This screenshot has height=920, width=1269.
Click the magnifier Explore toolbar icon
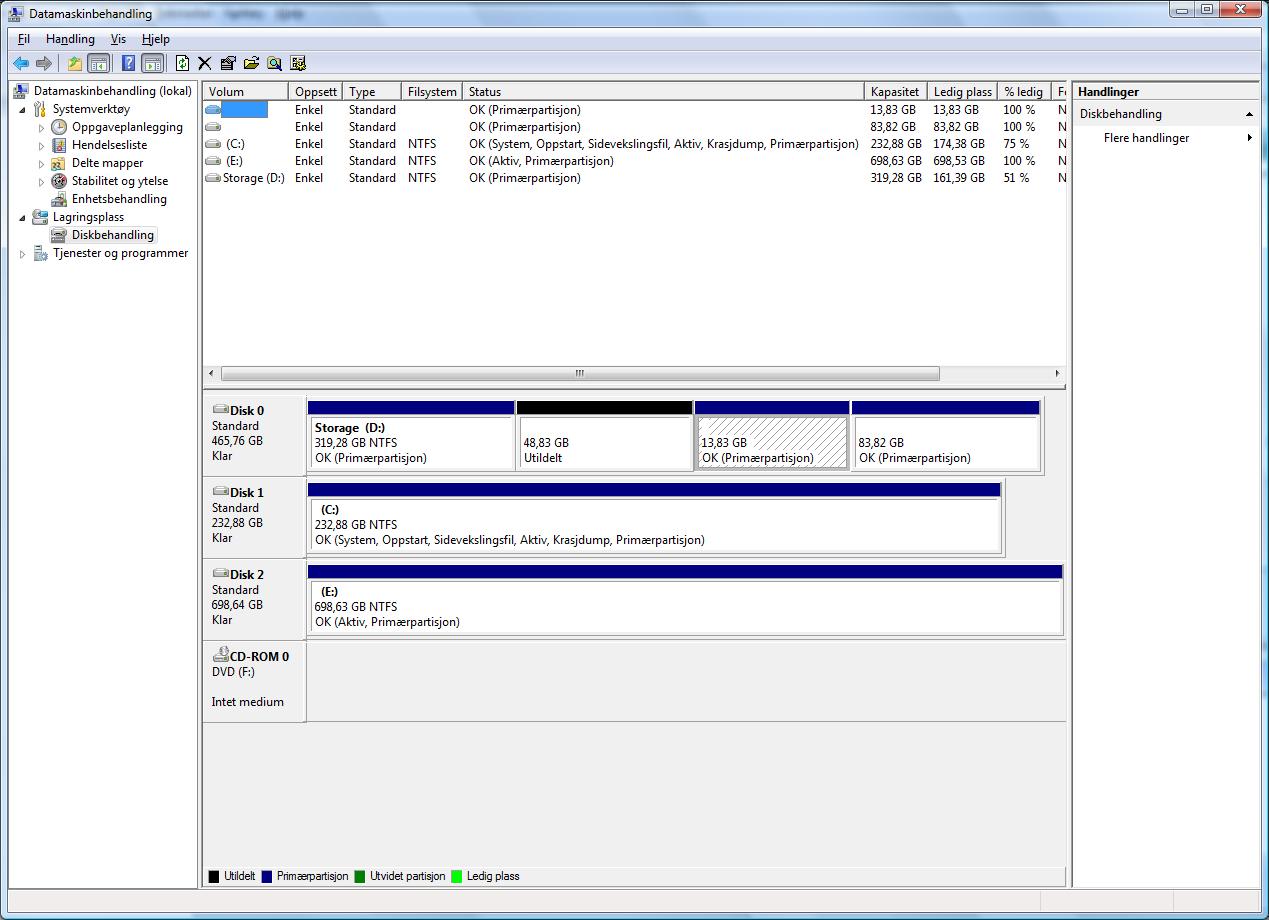click(x=274, y=63)
